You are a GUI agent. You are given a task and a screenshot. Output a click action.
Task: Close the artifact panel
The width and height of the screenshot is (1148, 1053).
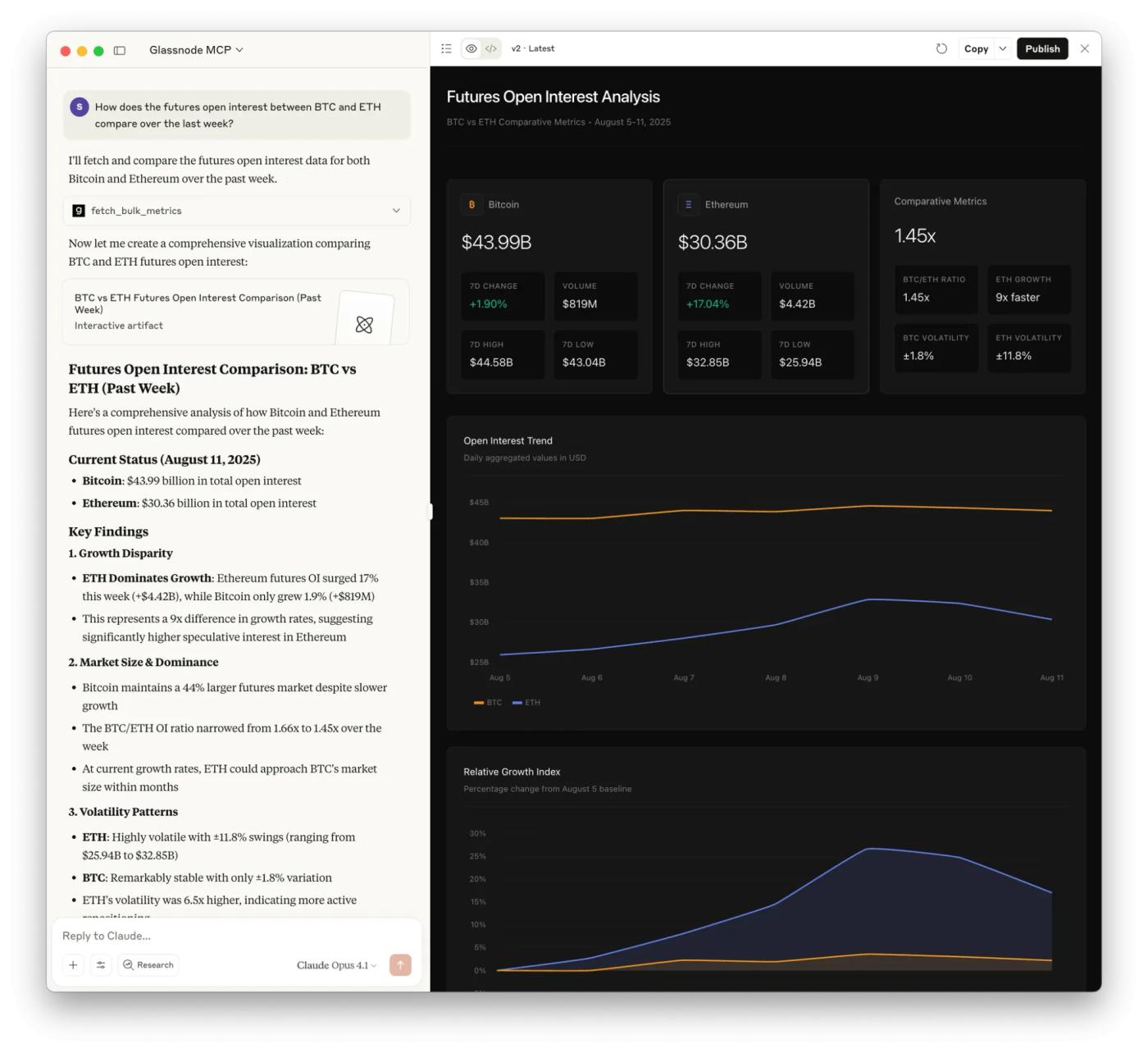click(x=1085, y=48)
